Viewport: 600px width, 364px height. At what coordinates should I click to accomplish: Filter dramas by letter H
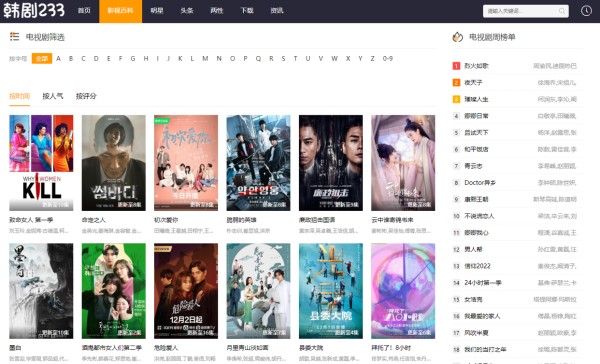[x=146, y=59]
